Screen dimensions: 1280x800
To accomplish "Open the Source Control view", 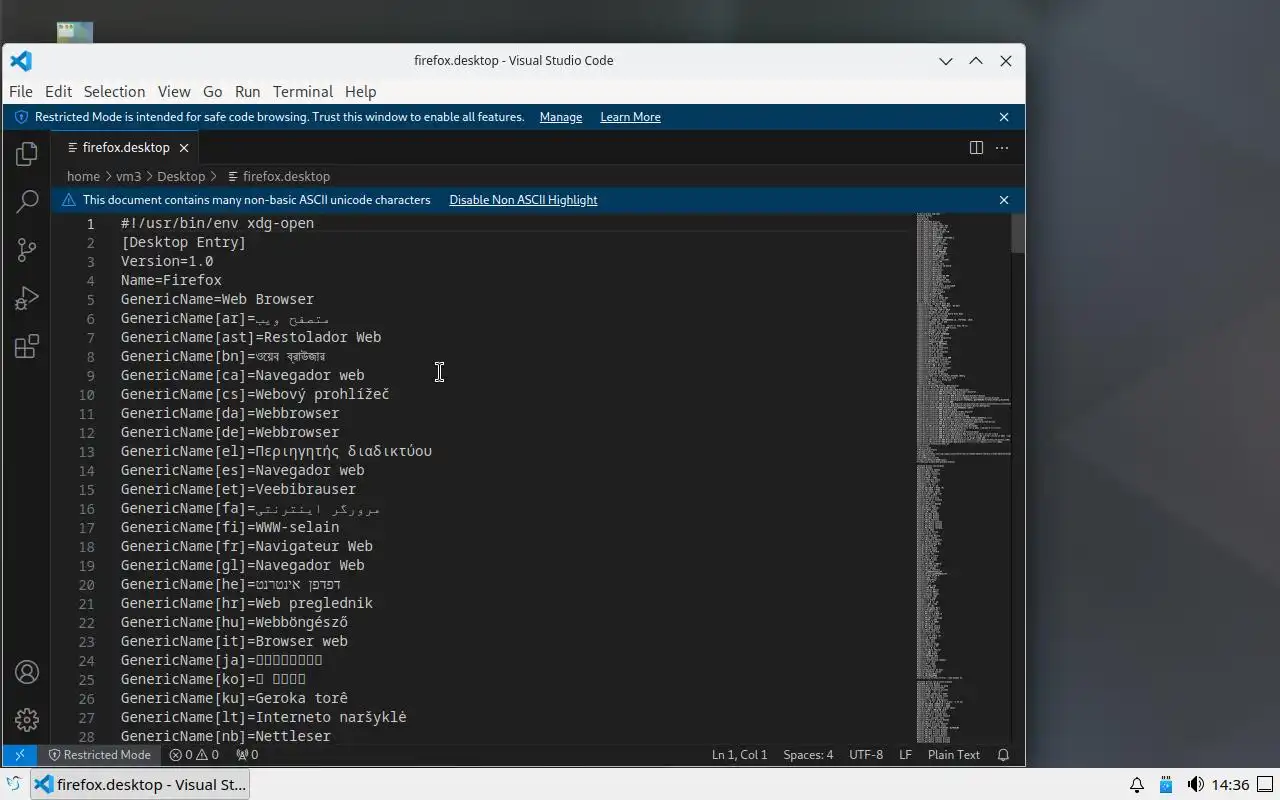I will [27, 250].
